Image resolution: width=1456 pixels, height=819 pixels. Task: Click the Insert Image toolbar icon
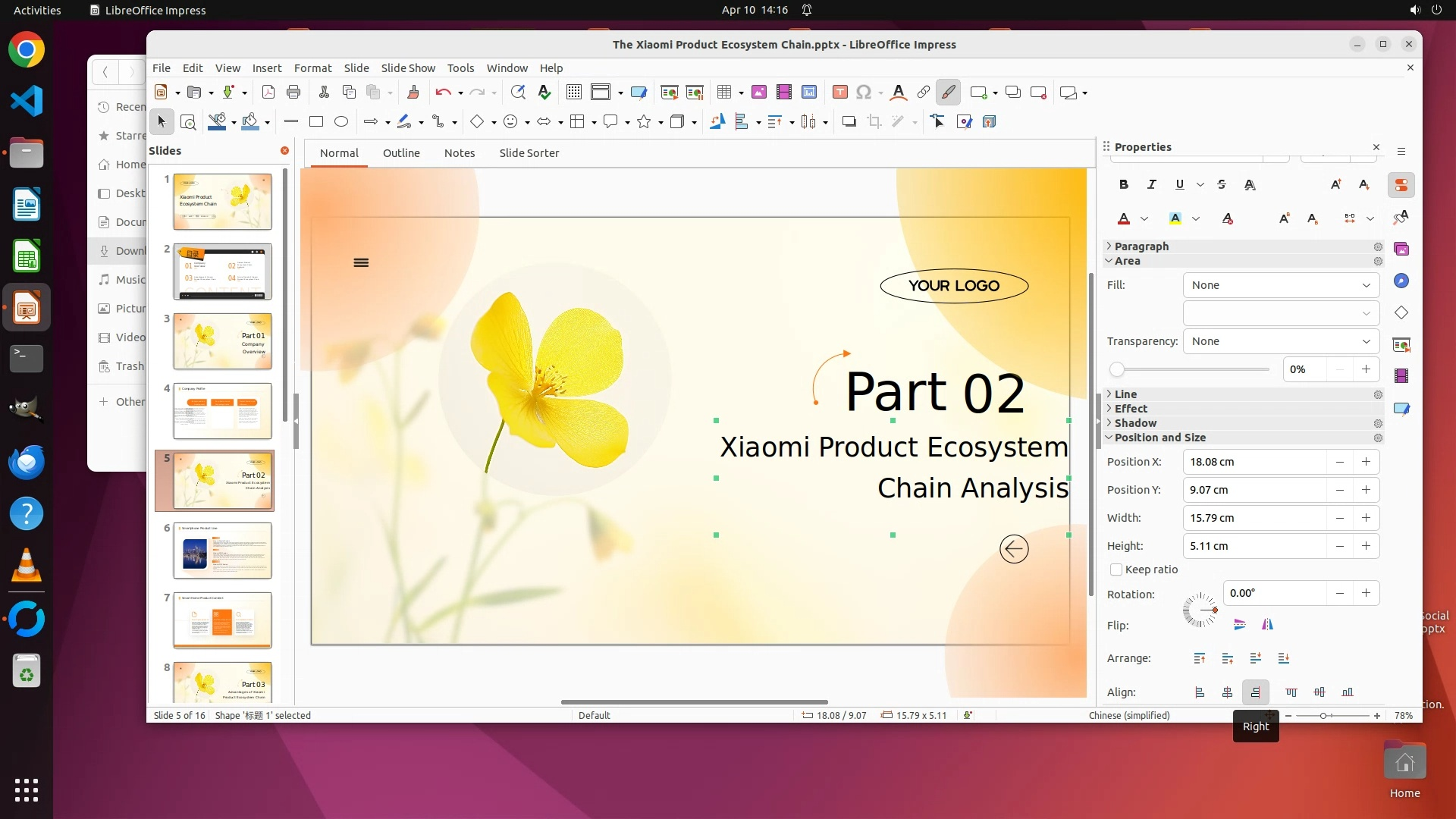[758, 93]
